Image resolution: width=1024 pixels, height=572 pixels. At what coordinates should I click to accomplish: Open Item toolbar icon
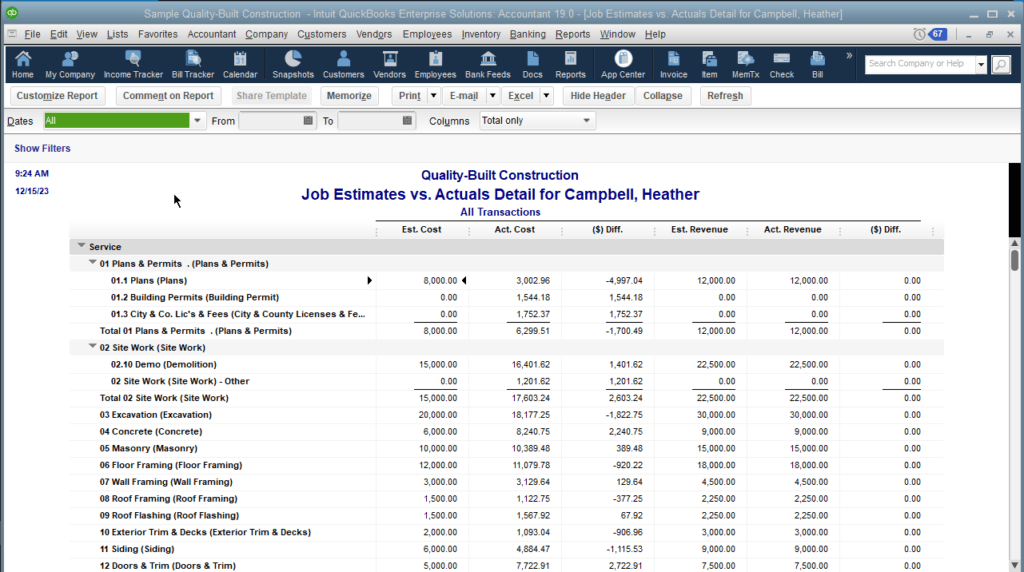click(709, 65)
